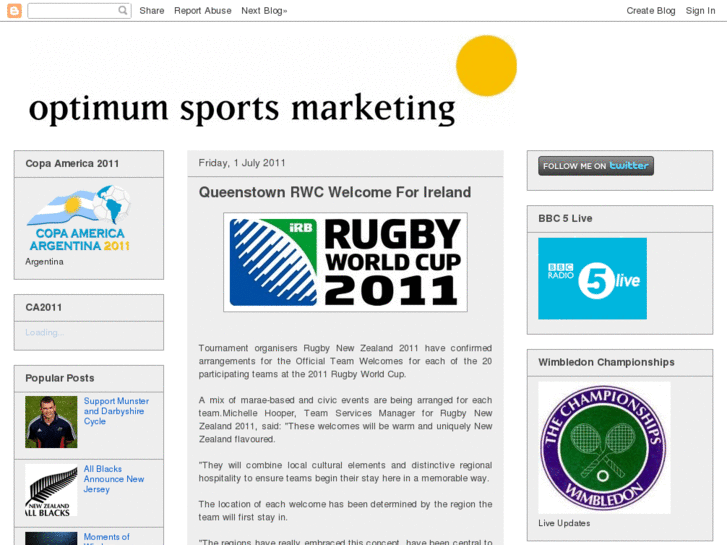Open the BBC Radio 5 live logo
This screenshot has width=727, height=545.
592,278
